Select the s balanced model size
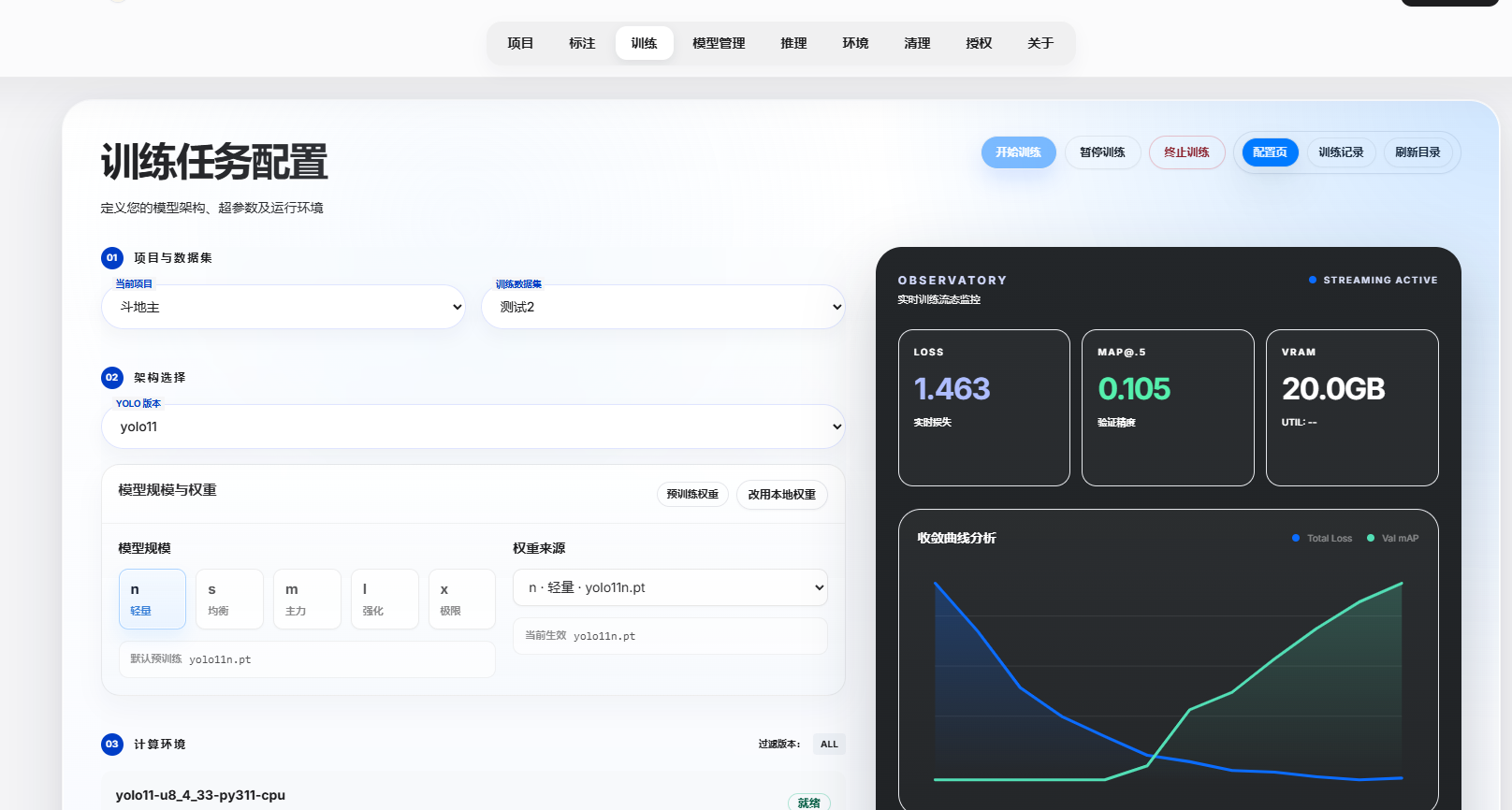1512x810 pixels. click(x=229, y=599)
